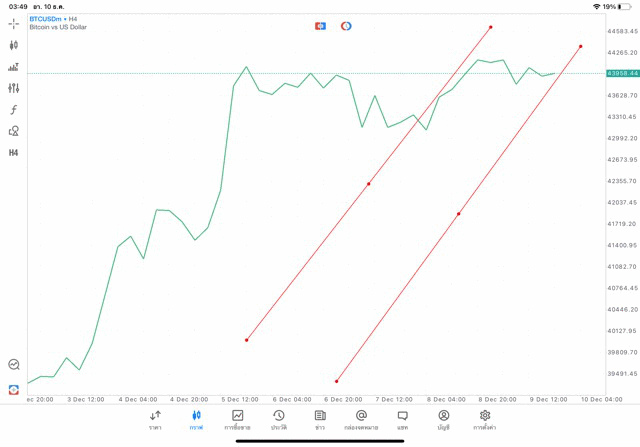Open the drawing objects shapes tool
Viewport: 640px width, 447px height.
pyautogui.click(x=14, y=131)
